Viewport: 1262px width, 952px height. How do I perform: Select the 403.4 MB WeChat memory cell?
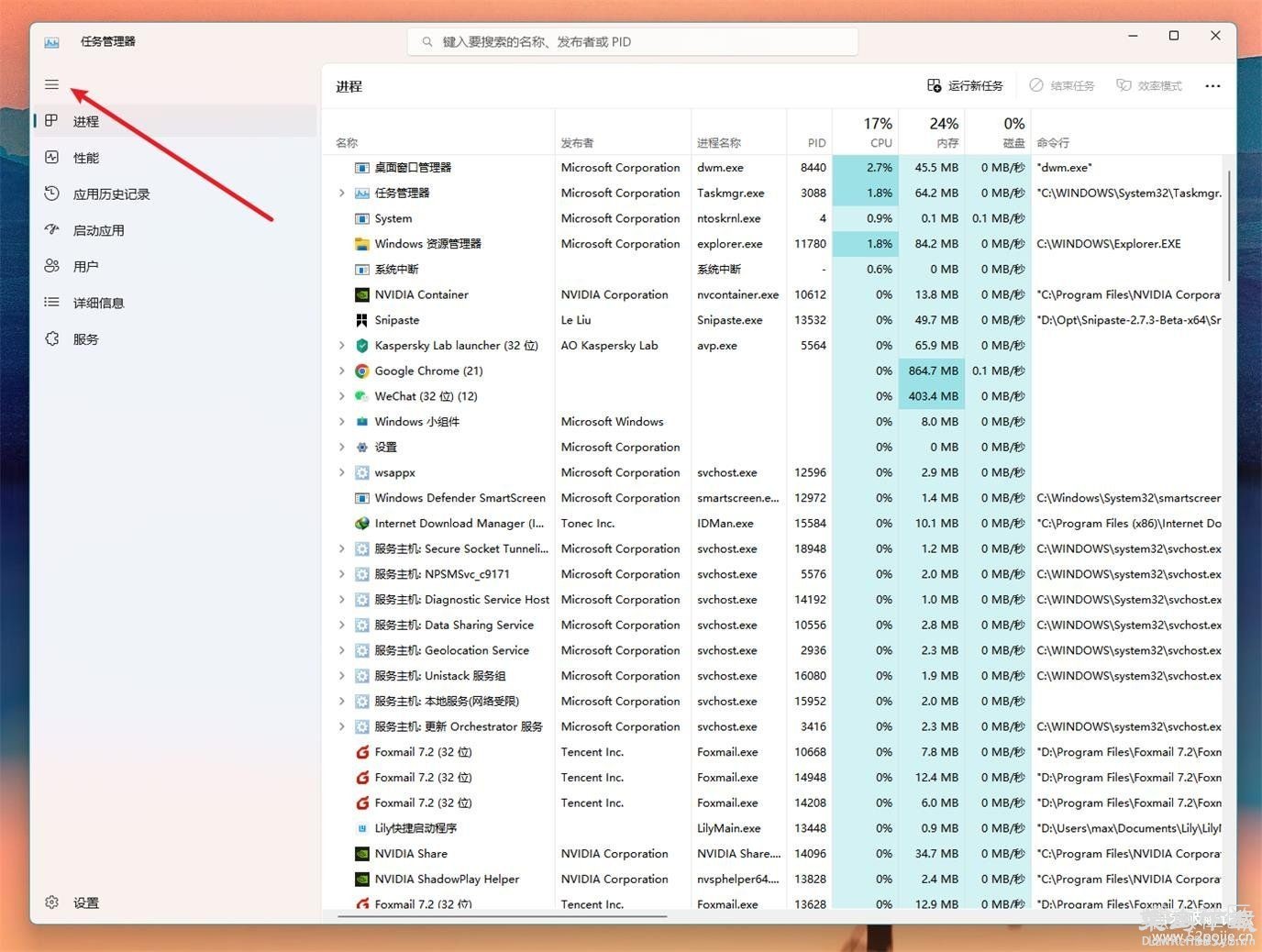932,396
